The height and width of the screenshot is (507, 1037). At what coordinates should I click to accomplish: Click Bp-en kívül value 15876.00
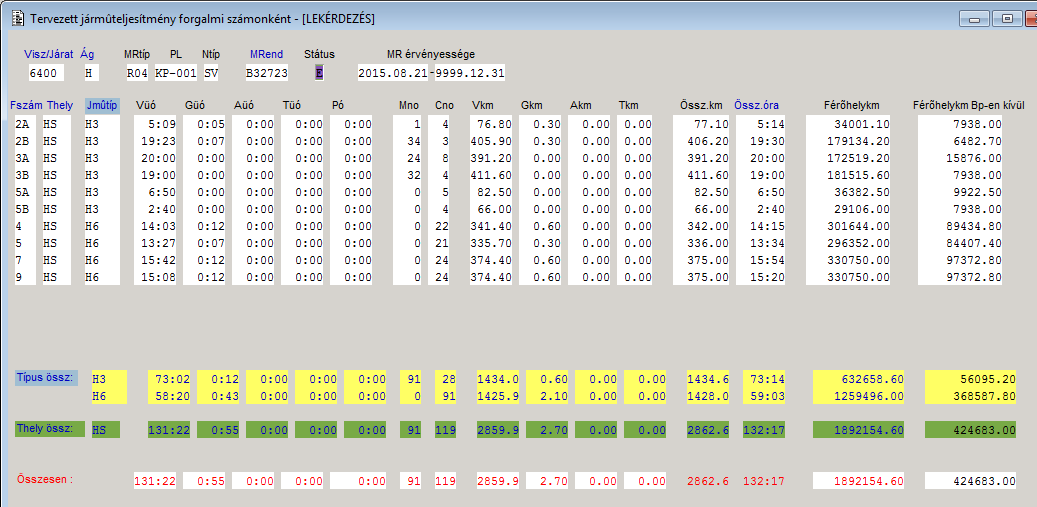tap(959, 158)
